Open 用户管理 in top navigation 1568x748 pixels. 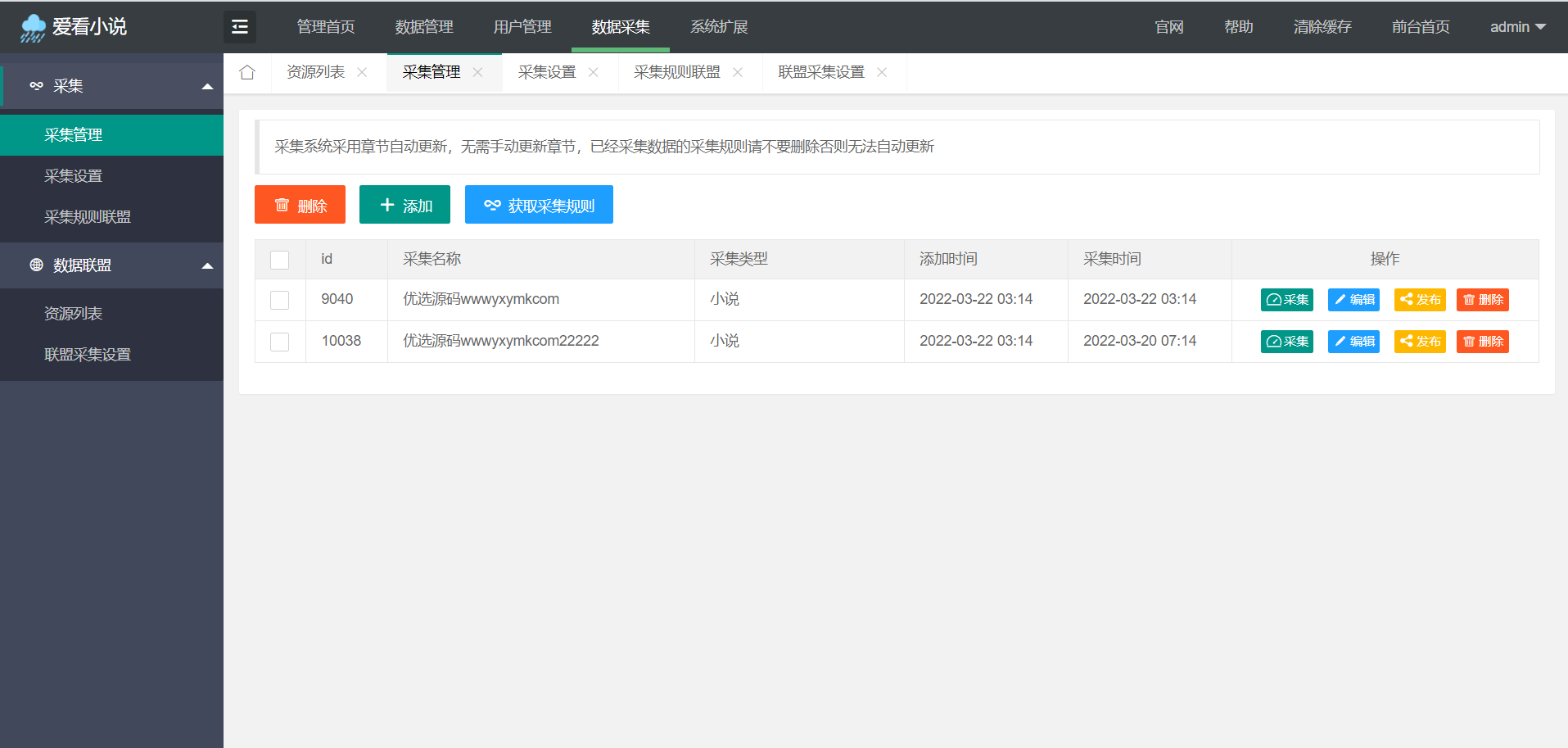click(522, 27)
